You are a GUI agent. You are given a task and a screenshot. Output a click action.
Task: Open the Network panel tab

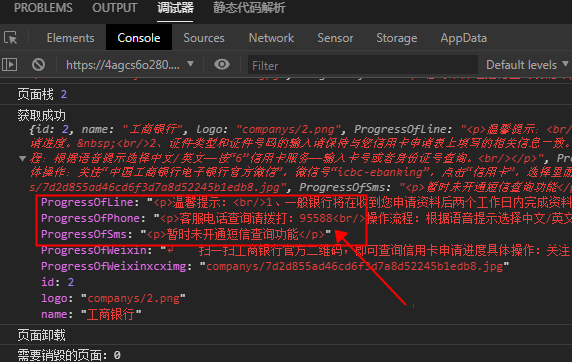pos(271,38)
